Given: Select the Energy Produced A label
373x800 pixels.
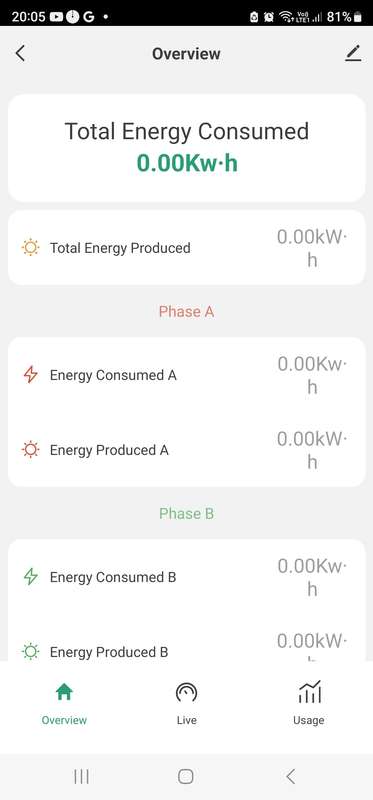Looking at the screenshot, I should coord(109,450).
